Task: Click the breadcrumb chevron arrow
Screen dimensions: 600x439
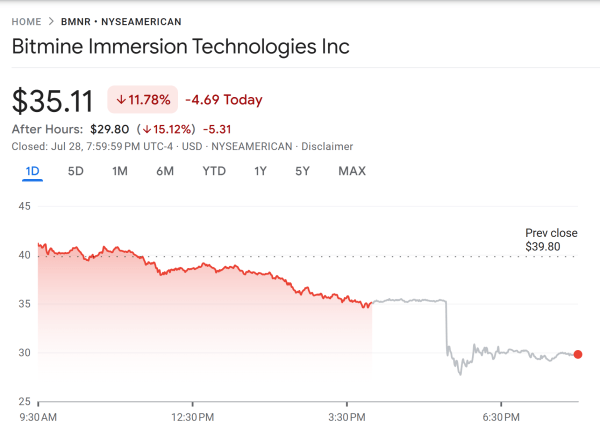Action: (50, 21)
